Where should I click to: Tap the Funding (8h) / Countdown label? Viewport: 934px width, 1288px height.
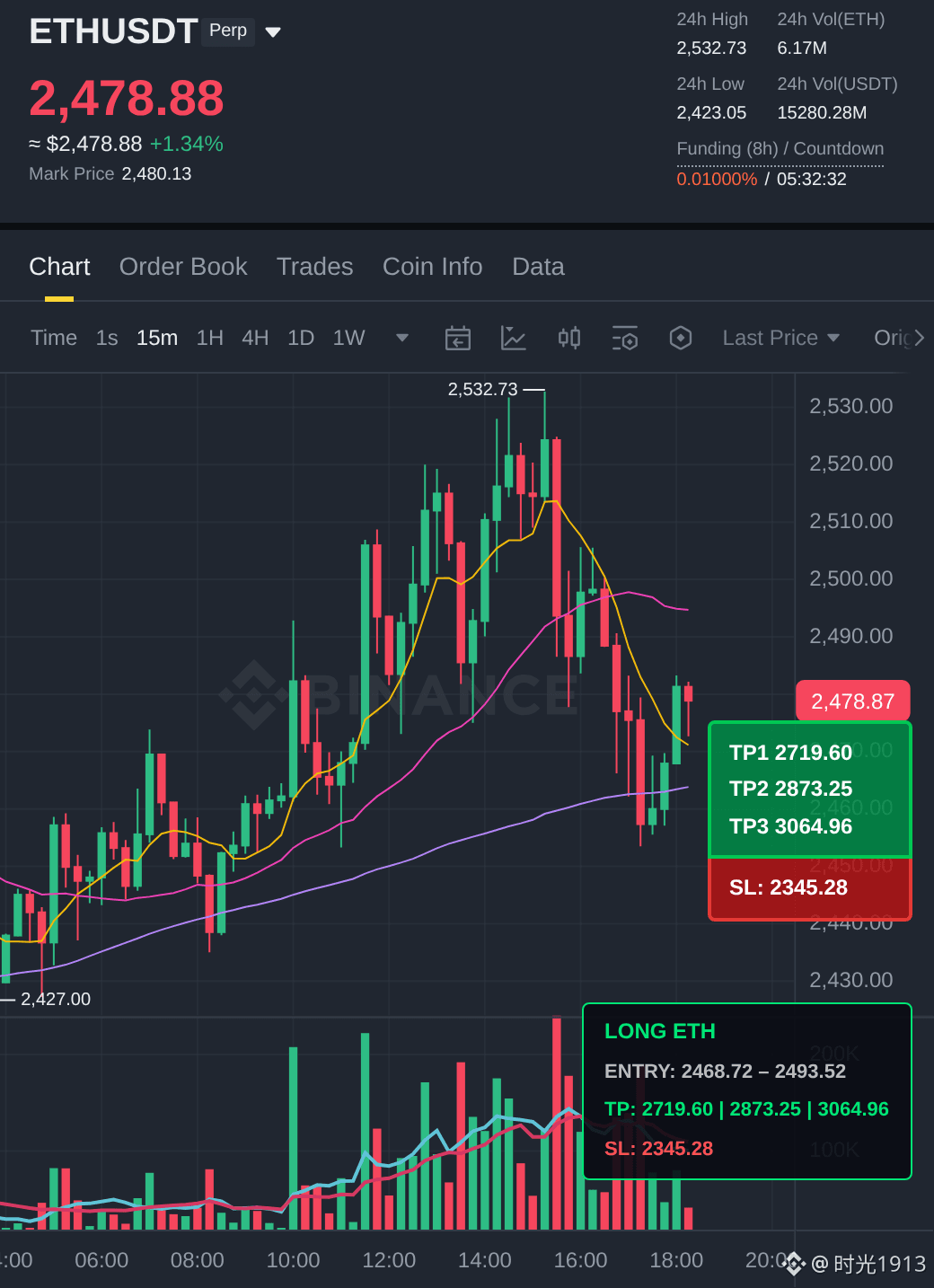(780, 148)
